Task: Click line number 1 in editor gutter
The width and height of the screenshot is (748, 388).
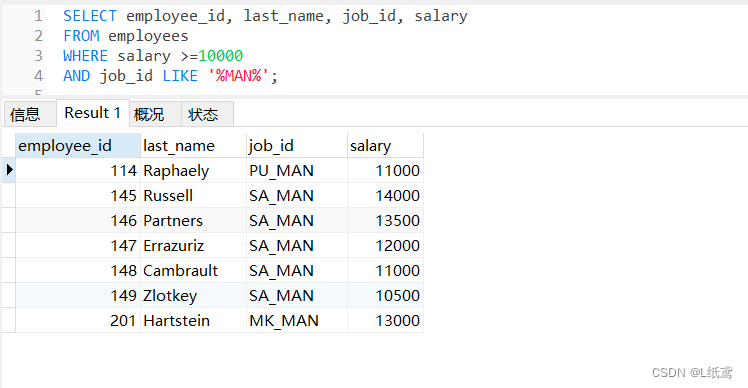Action: coord(39,16)
